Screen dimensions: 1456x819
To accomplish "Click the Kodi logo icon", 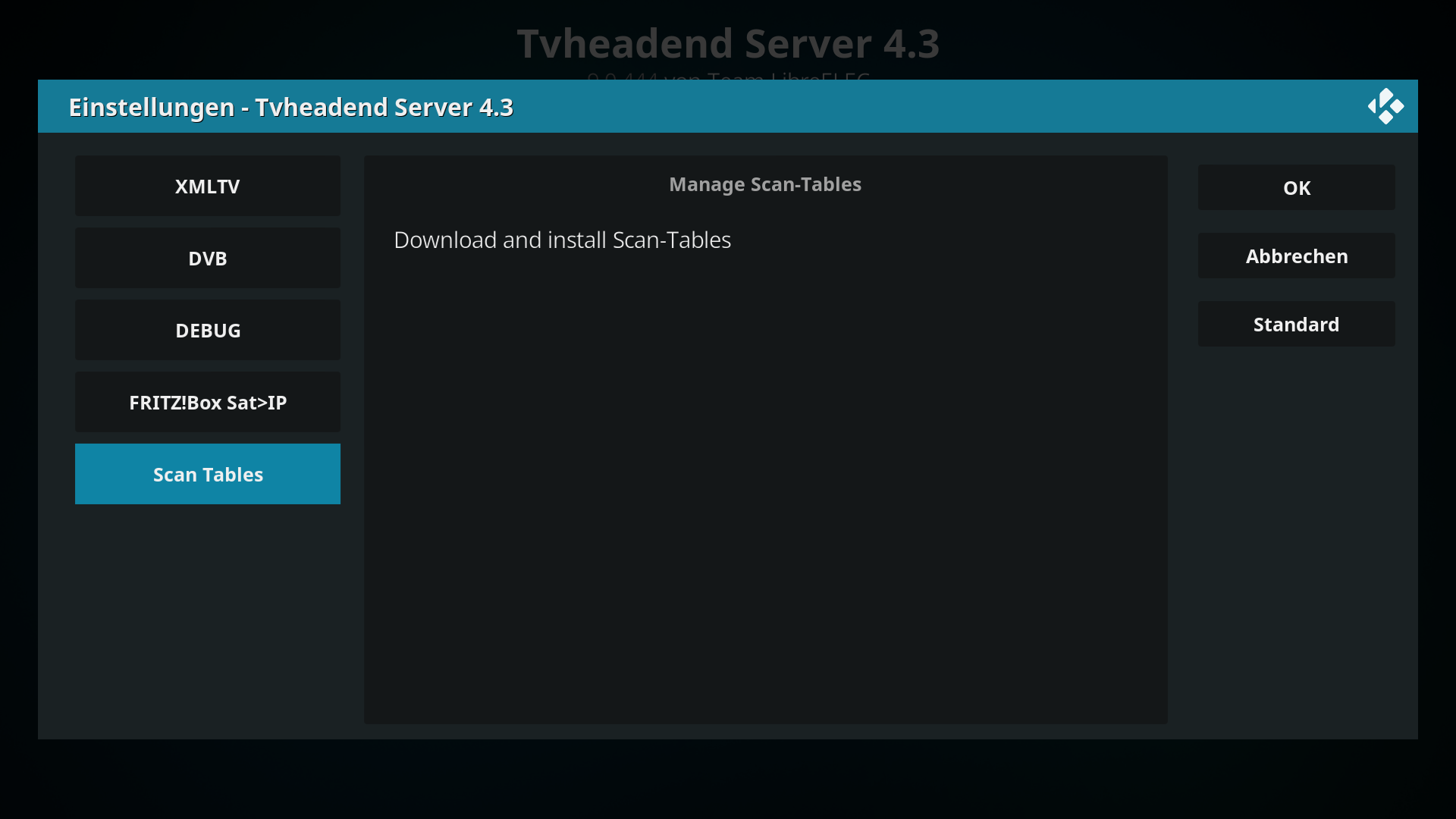I will [1385, 106].
